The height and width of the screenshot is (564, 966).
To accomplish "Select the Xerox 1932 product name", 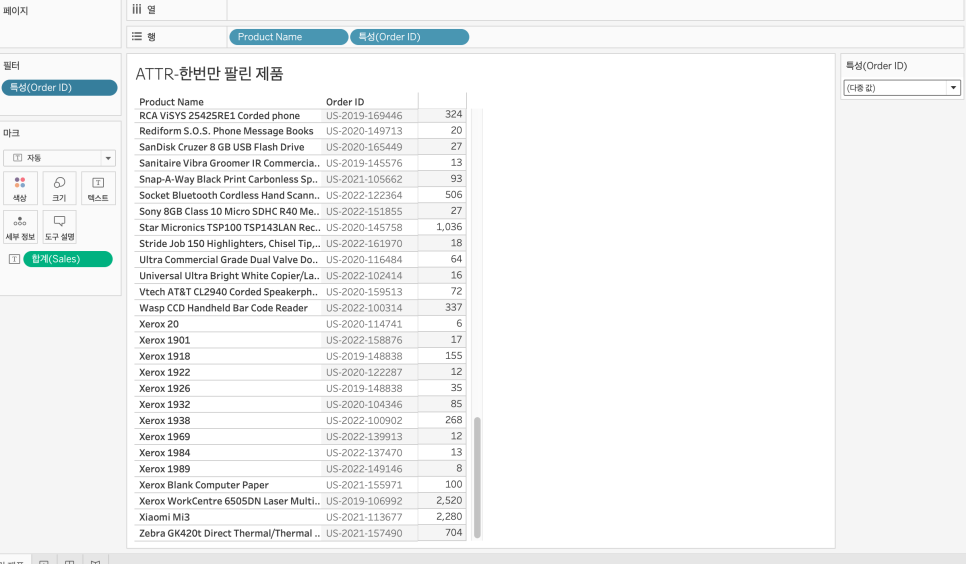I will [164, 404].
